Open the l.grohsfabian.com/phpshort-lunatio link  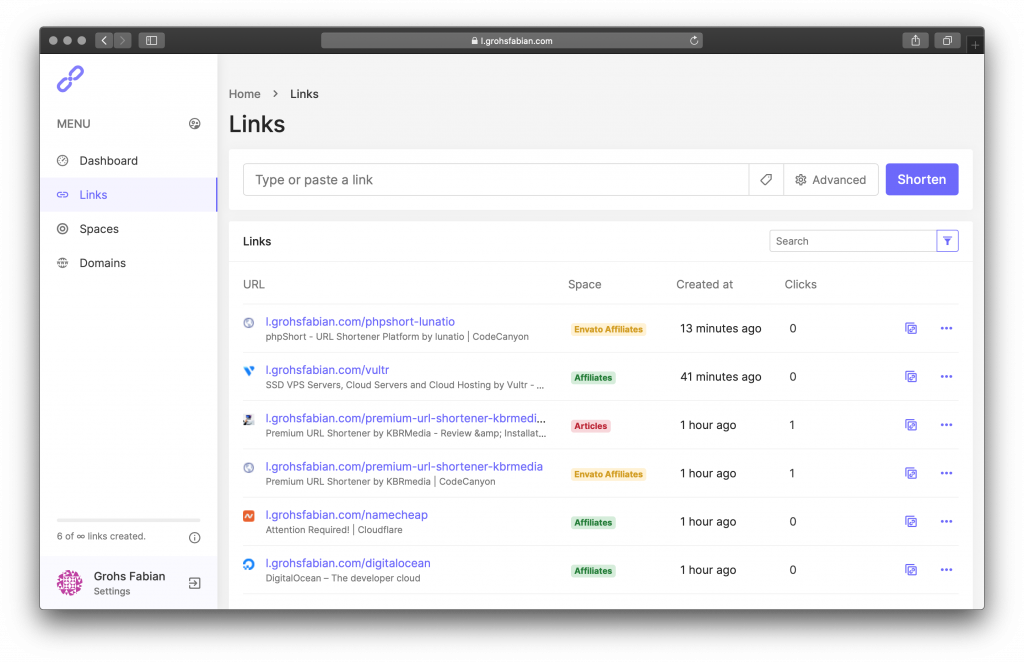(x=360, y=321)
